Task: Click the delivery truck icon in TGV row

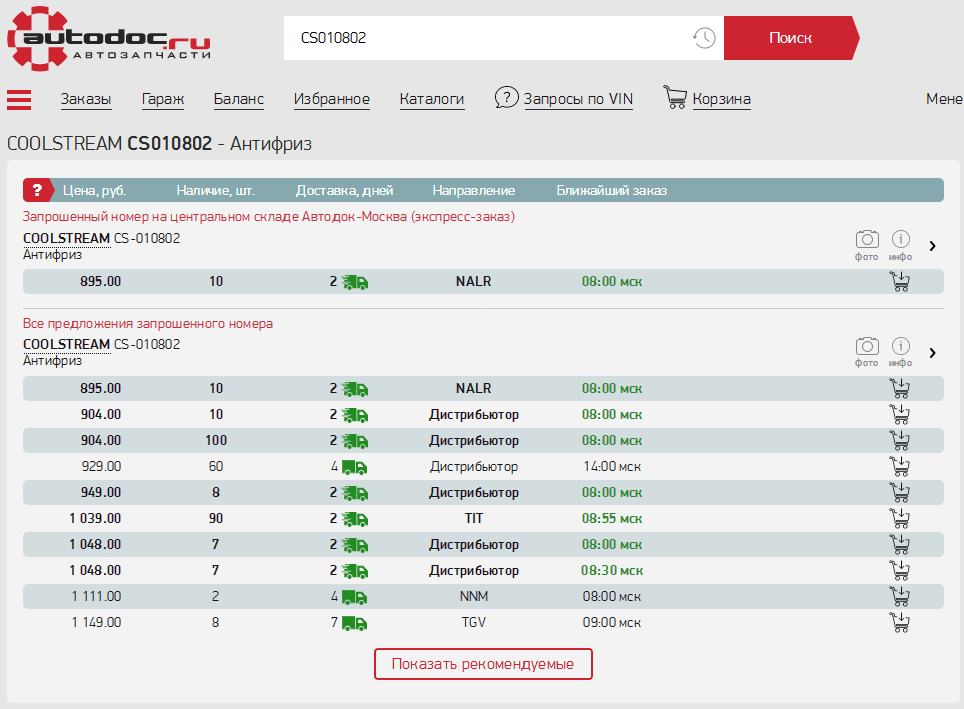Action: point(354,623)
